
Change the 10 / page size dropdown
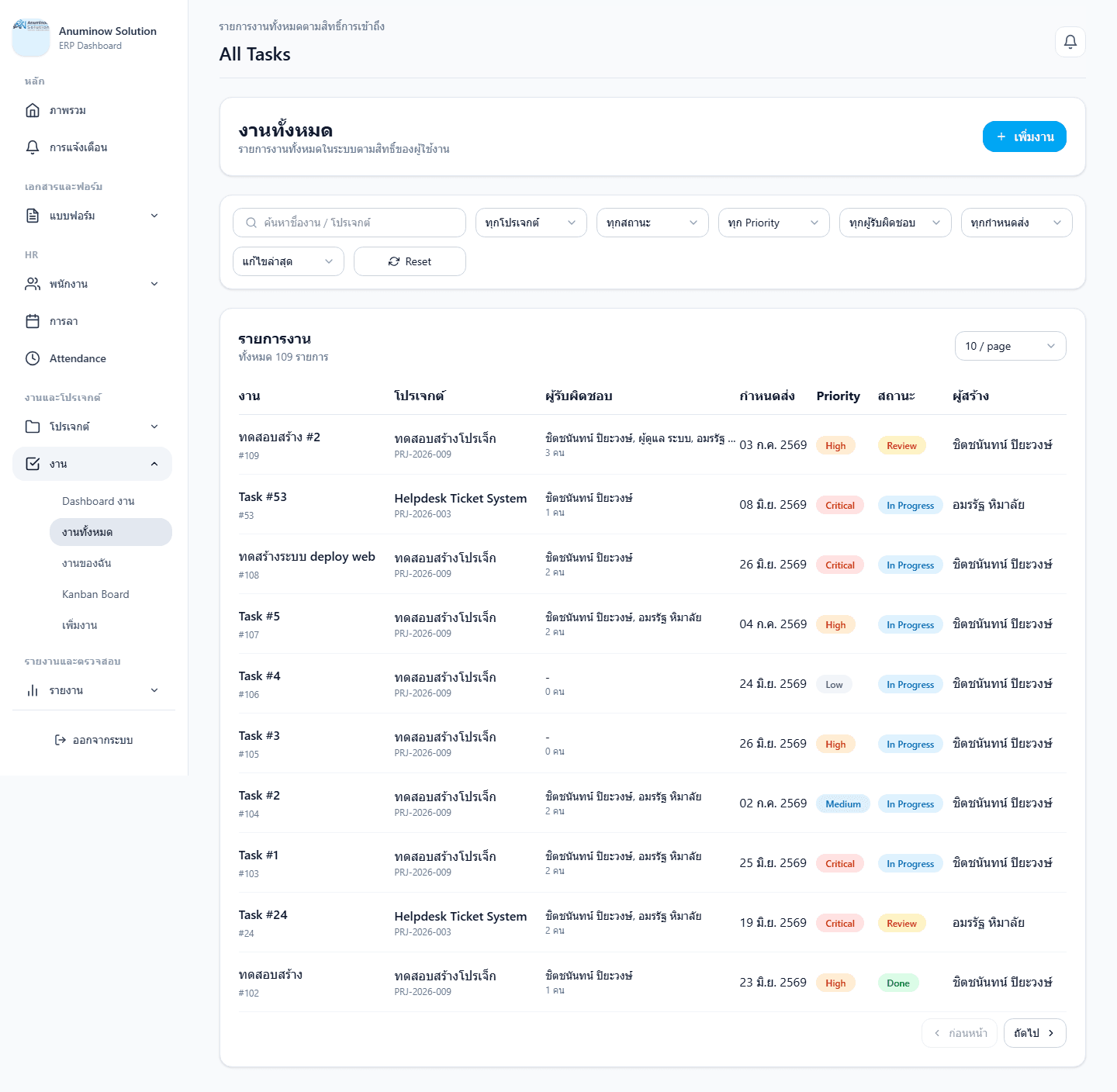[x=1011, y=346]
